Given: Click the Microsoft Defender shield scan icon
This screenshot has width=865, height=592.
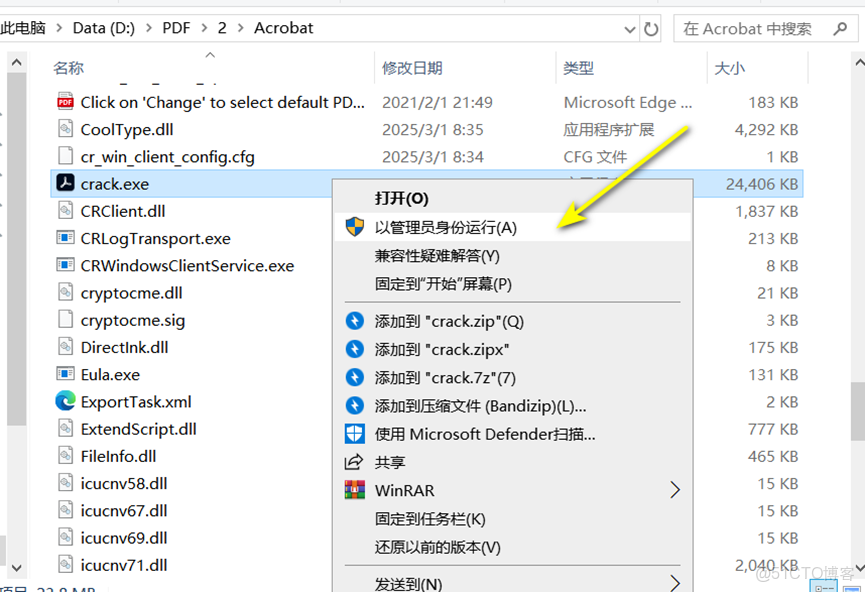Looking at the screenshot, I should [356, 432].
